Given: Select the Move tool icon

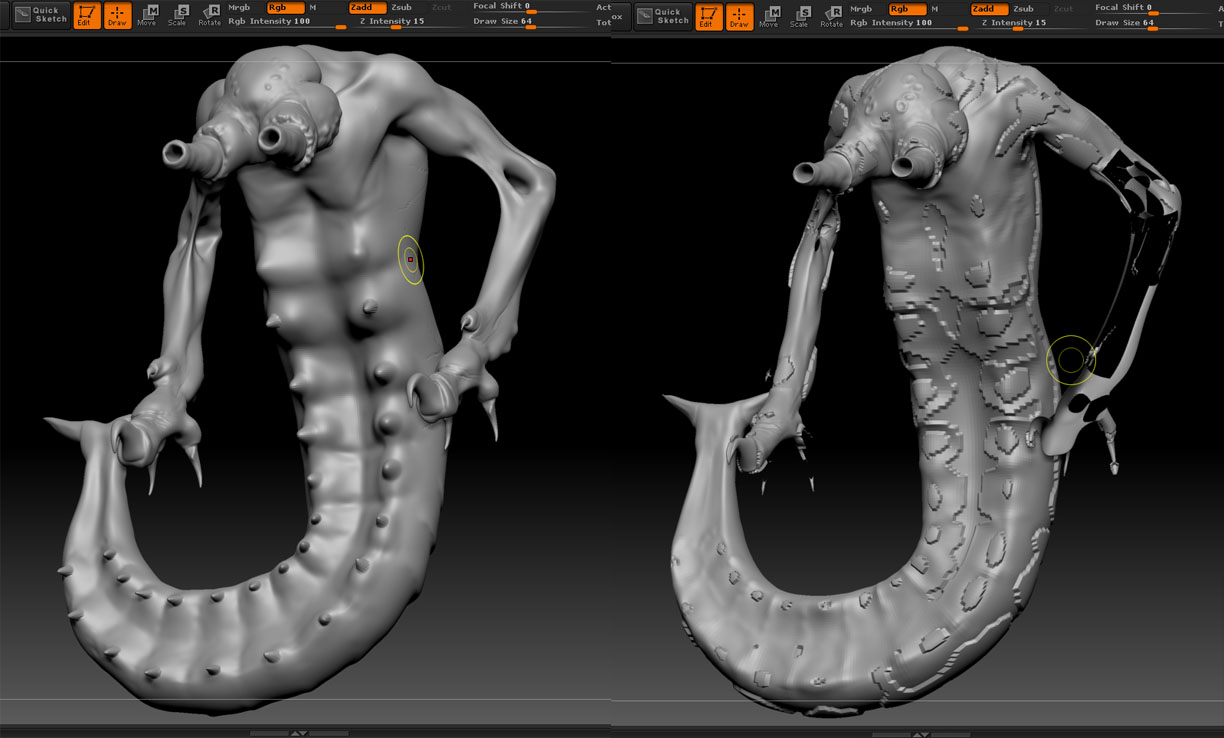Looking at the screenshot, I should [147, 14].
